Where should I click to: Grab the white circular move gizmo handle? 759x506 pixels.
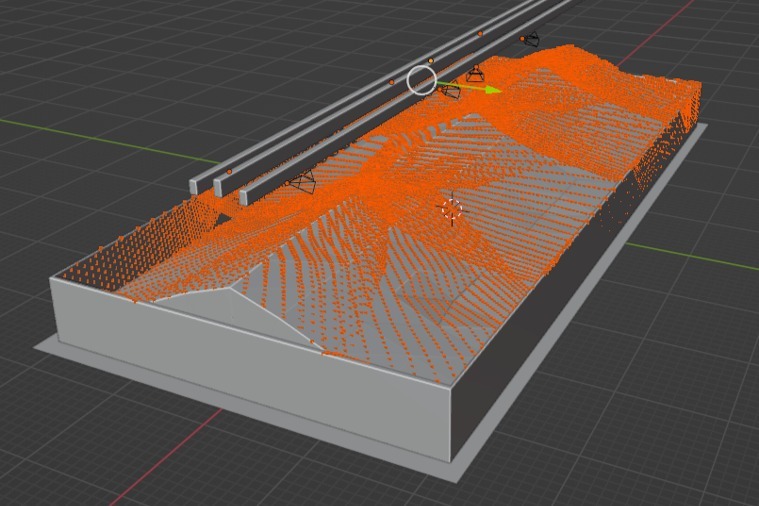422,80
